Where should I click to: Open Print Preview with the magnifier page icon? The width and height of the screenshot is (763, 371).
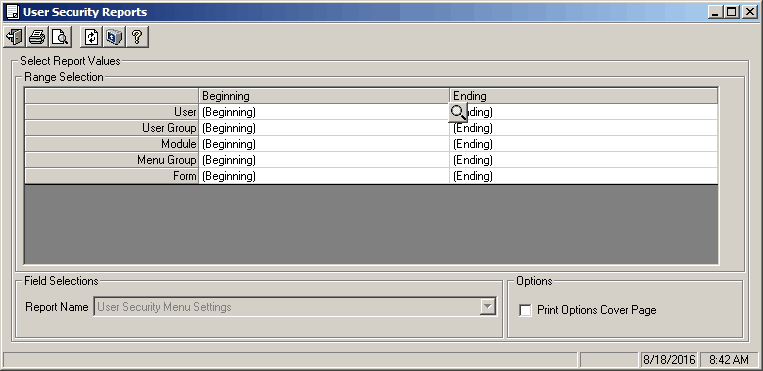point(60,37)
